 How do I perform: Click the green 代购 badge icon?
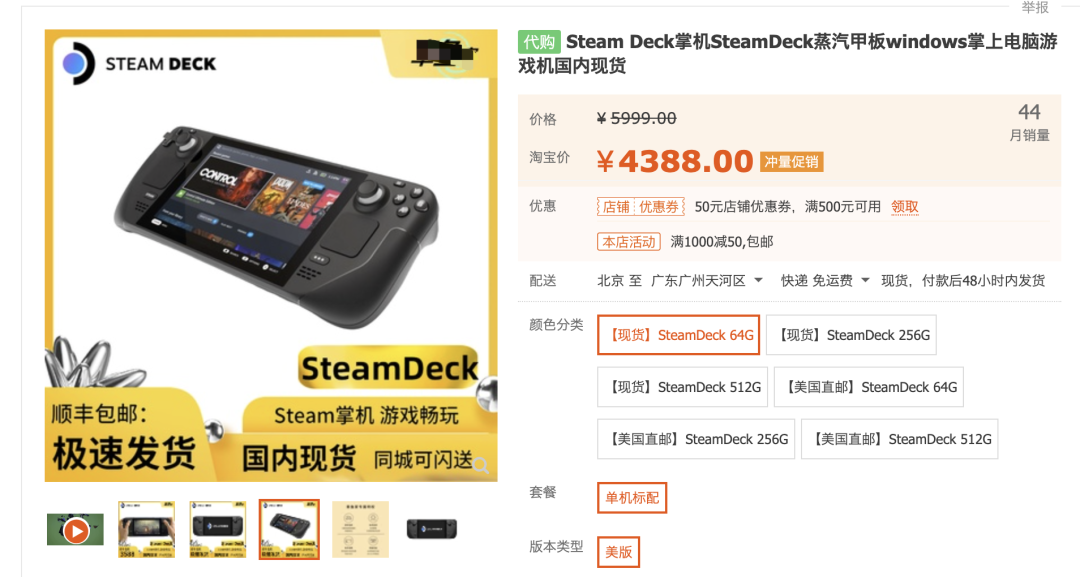point(539,42)
